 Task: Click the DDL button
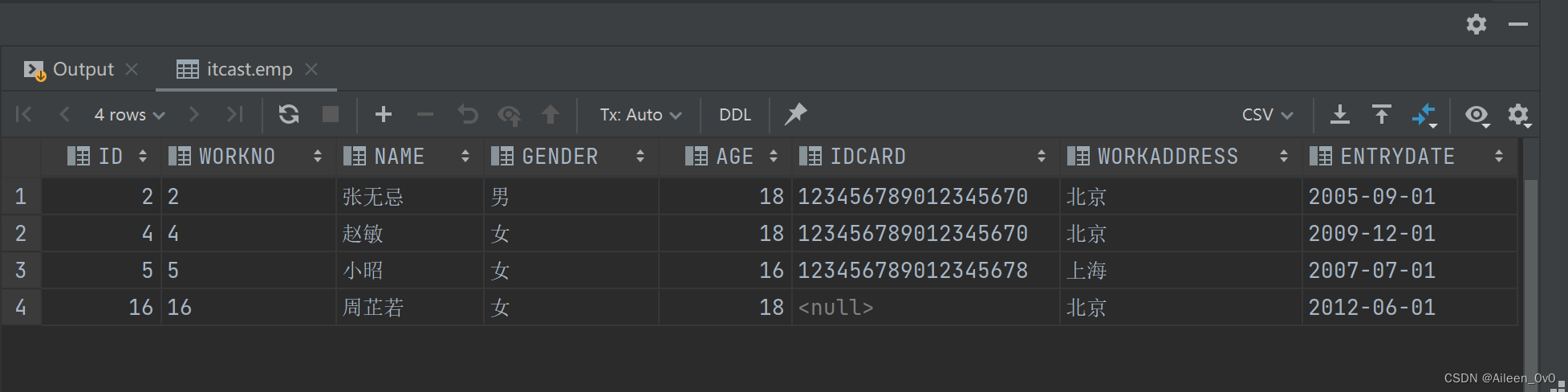point(735,115)
